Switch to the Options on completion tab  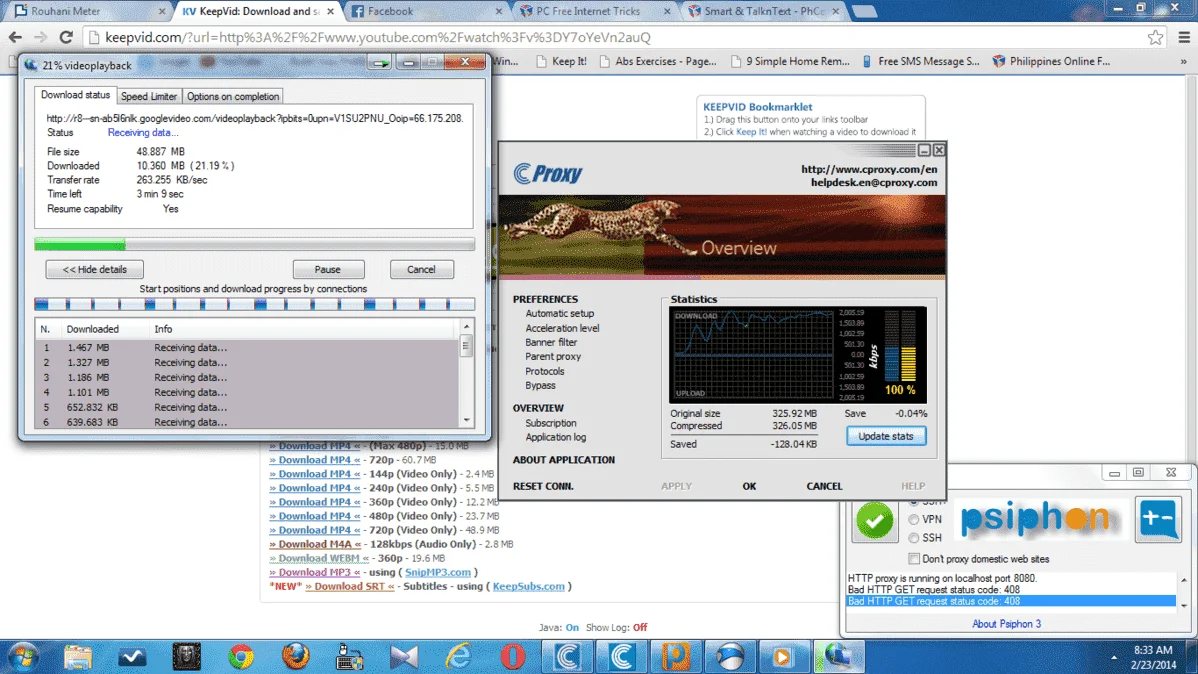click(232, 96)
